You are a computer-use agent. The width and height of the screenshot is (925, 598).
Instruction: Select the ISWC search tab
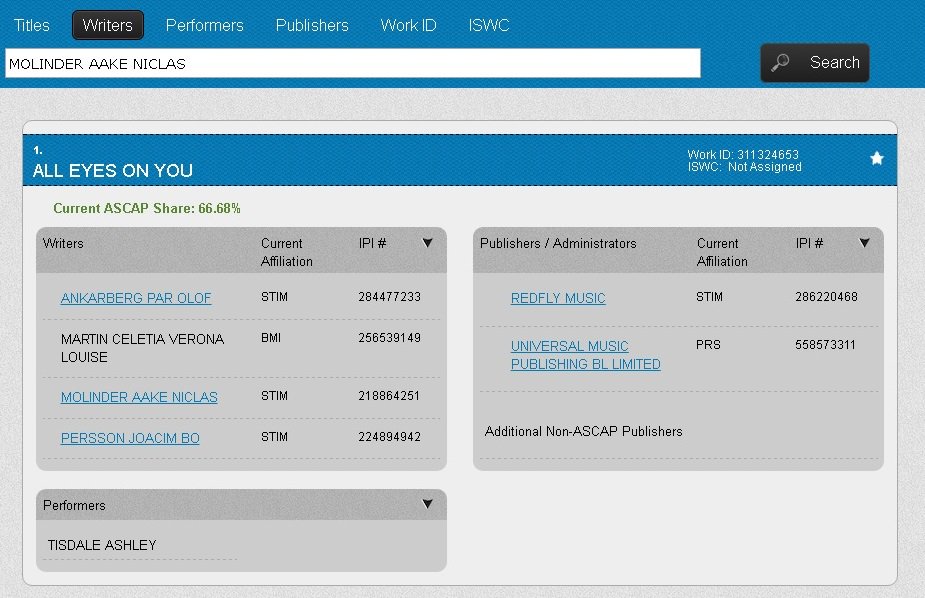(488, 25)
